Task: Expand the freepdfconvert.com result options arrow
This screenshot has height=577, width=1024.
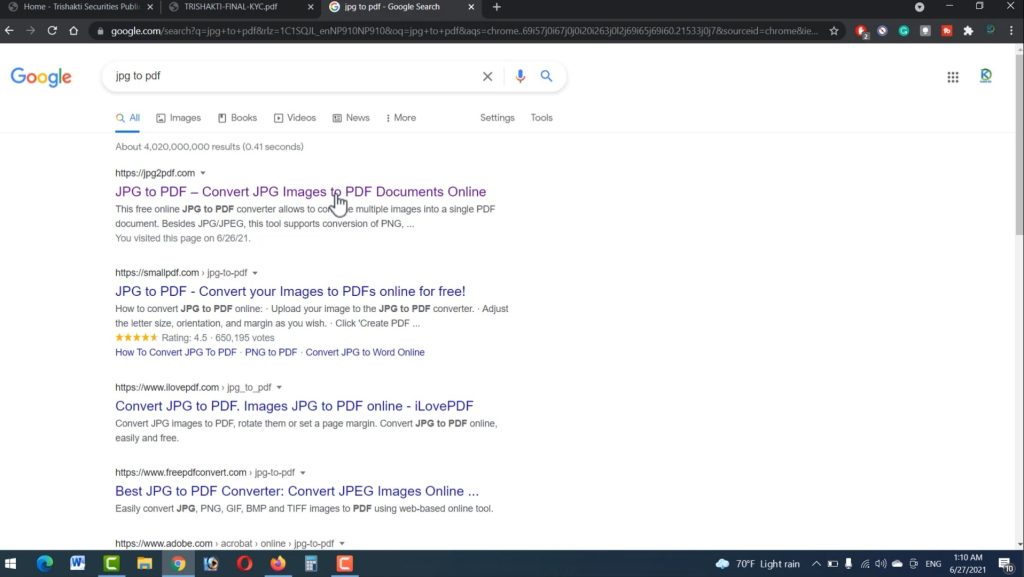Action: [303, 473]
